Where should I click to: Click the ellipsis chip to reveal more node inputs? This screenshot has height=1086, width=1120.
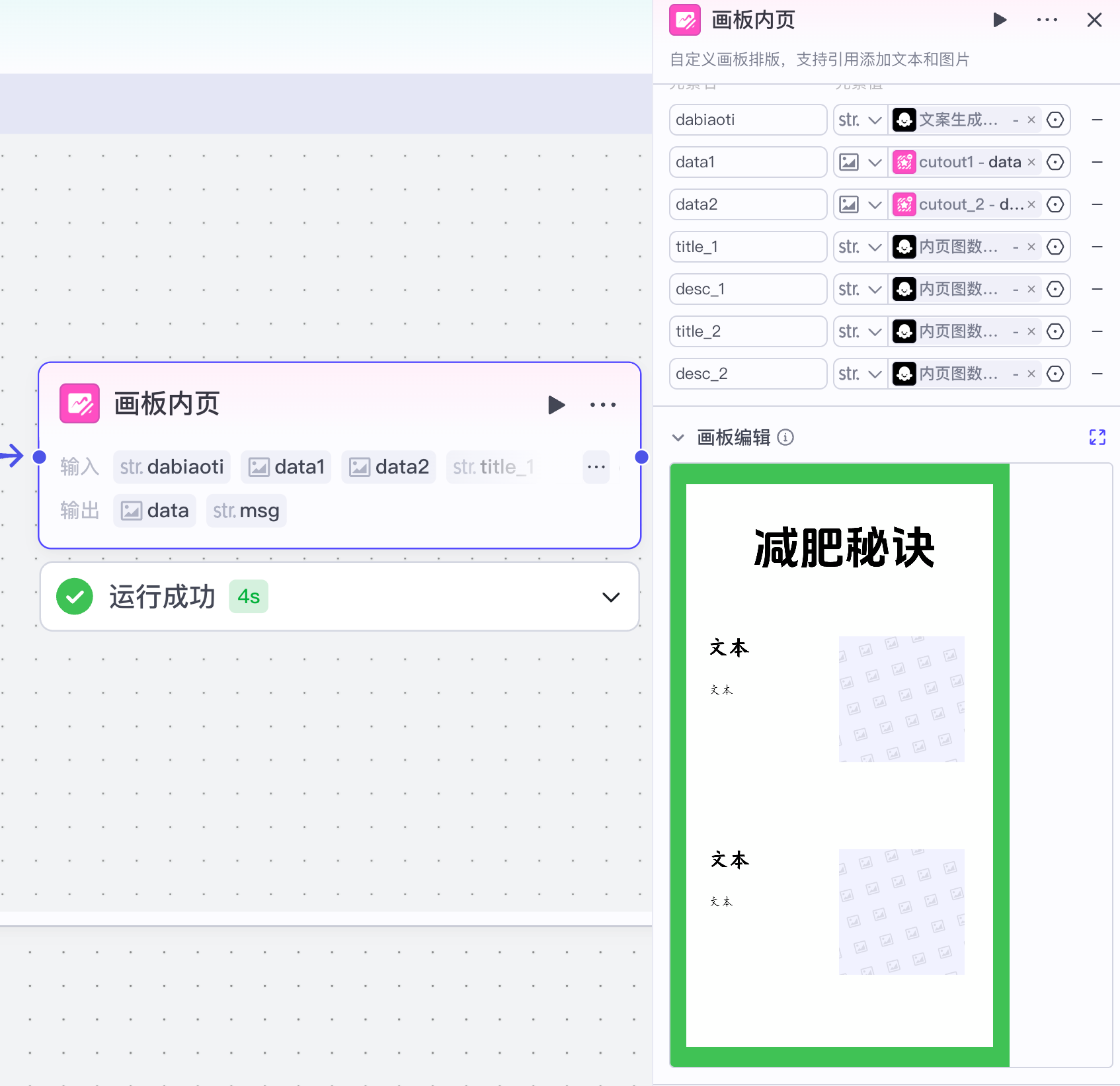click(x=596, y=467)
